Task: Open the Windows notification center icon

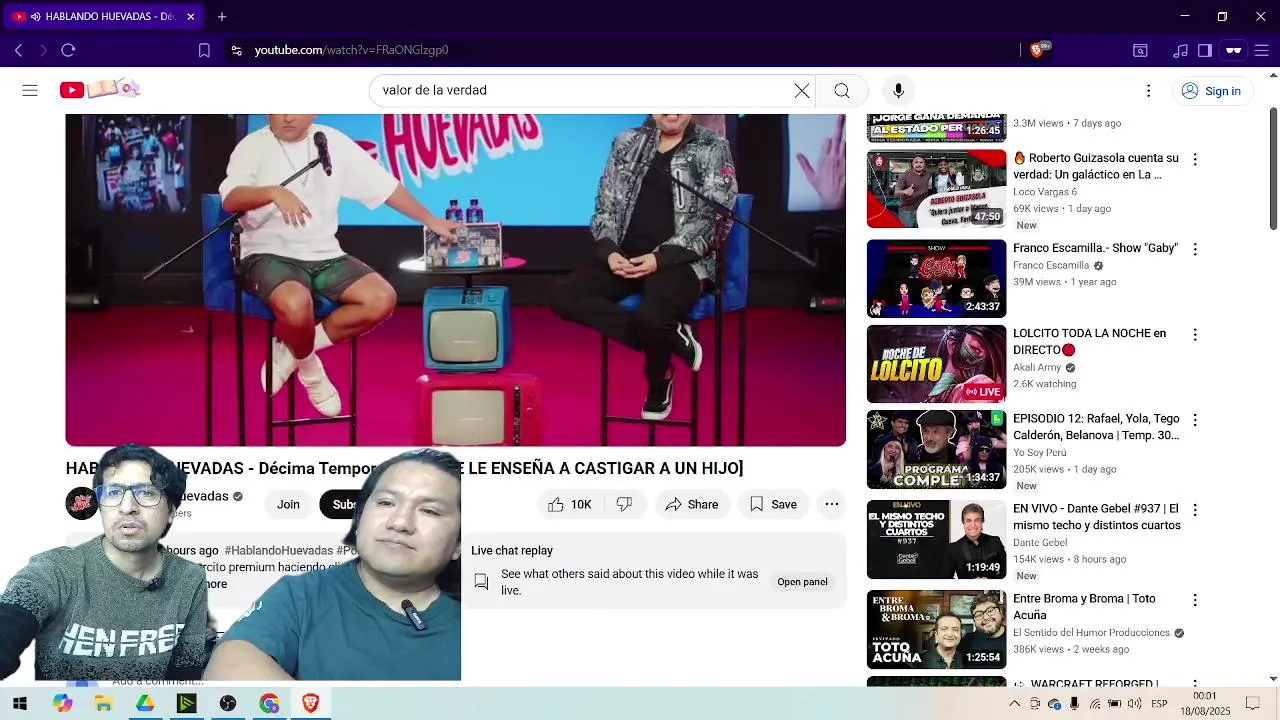Action: point(1252,704)
